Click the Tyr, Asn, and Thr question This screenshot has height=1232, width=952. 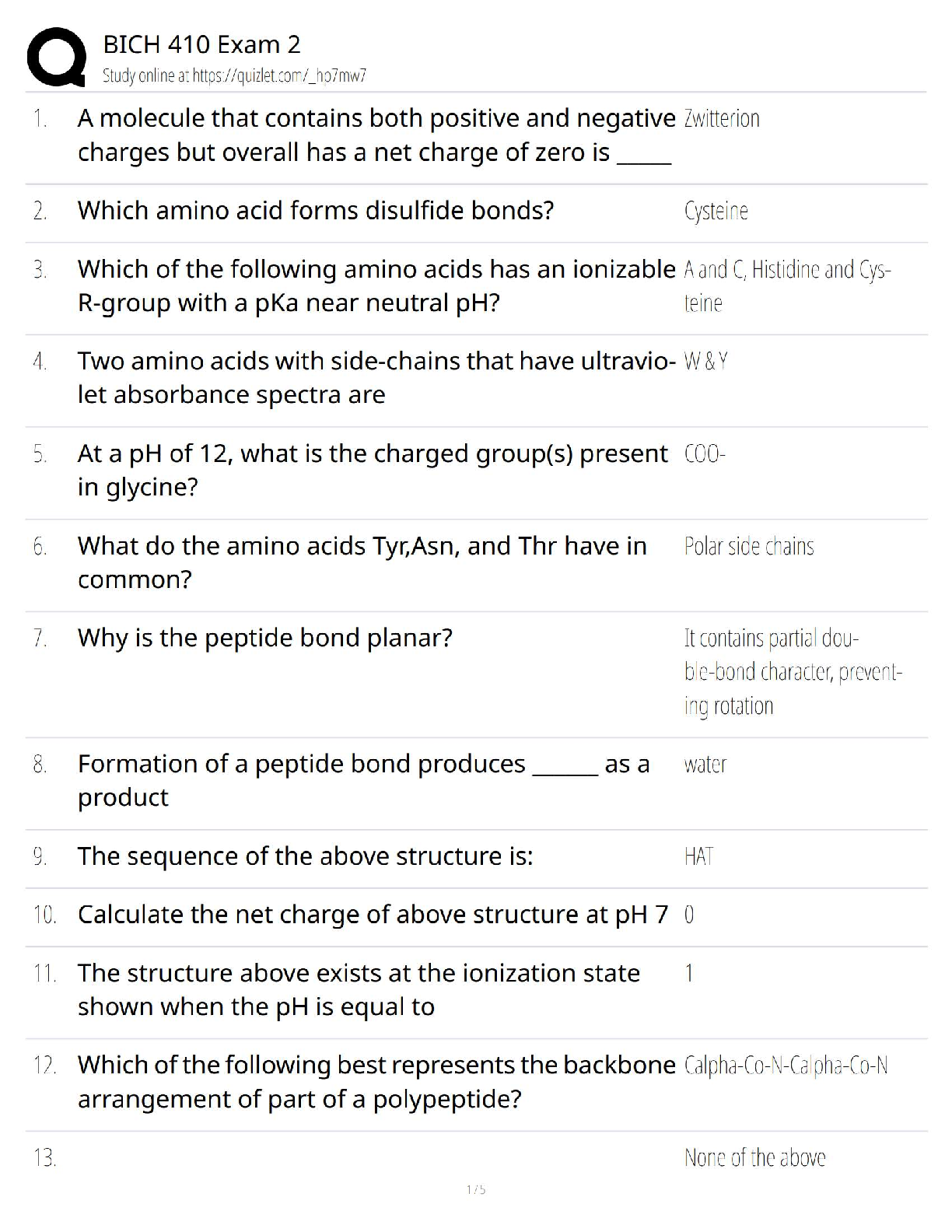(362, 562)
